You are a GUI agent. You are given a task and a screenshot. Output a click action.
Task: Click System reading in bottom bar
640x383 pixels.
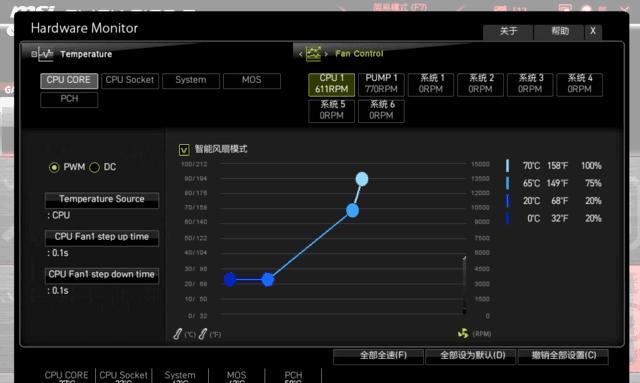[180, 376]
